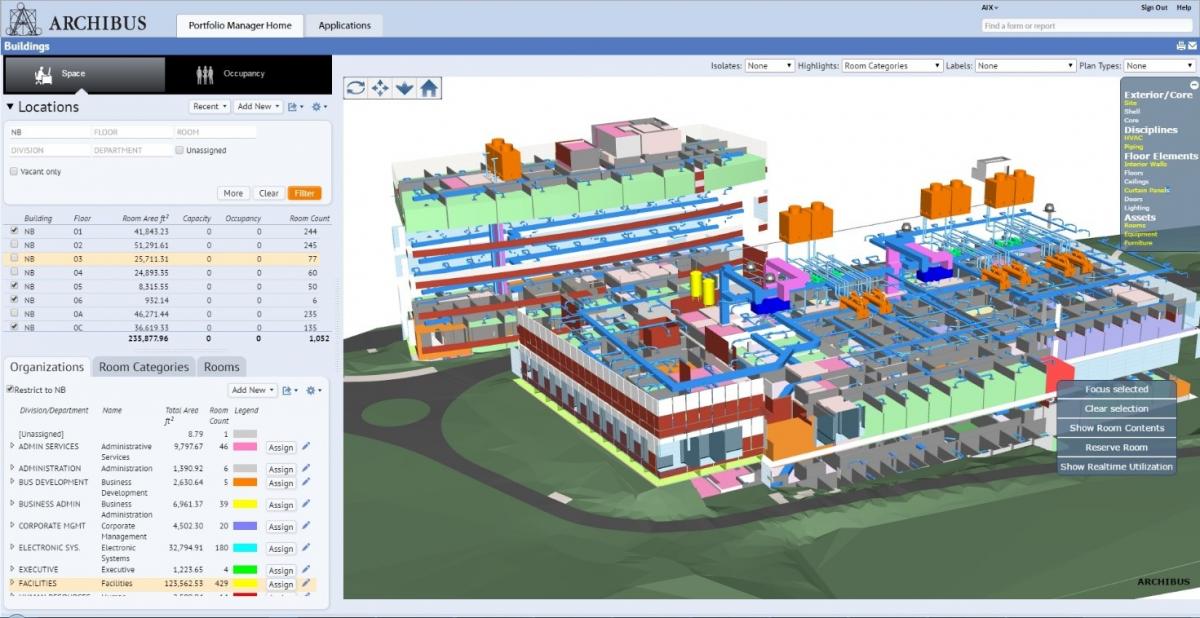Click the Sign Out link
The image size is (1200, 618).
click(1154, 7)
